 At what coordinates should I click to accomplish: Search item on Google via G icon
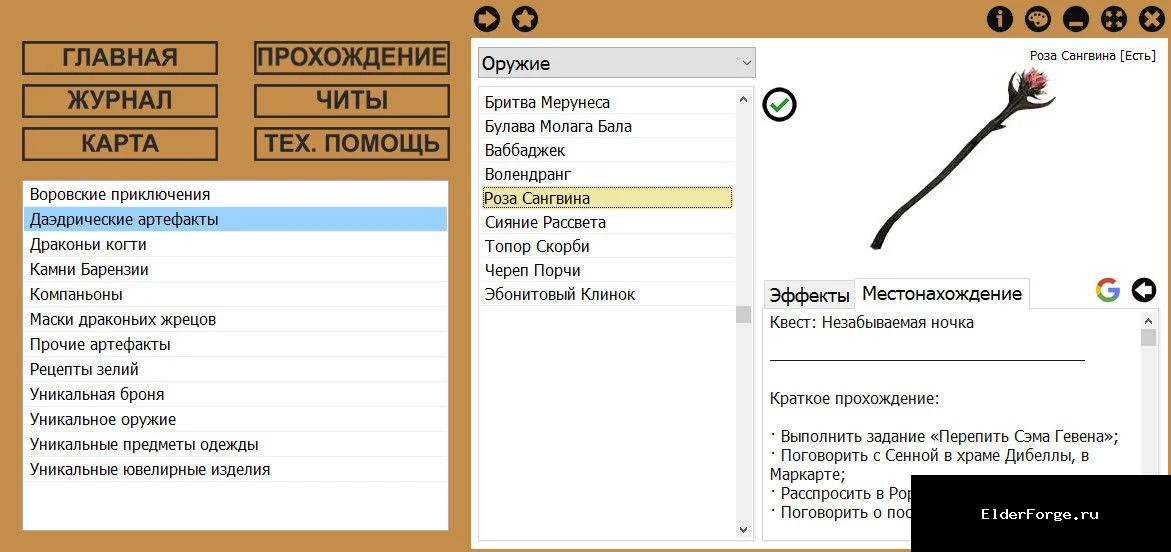point(1108,290)
